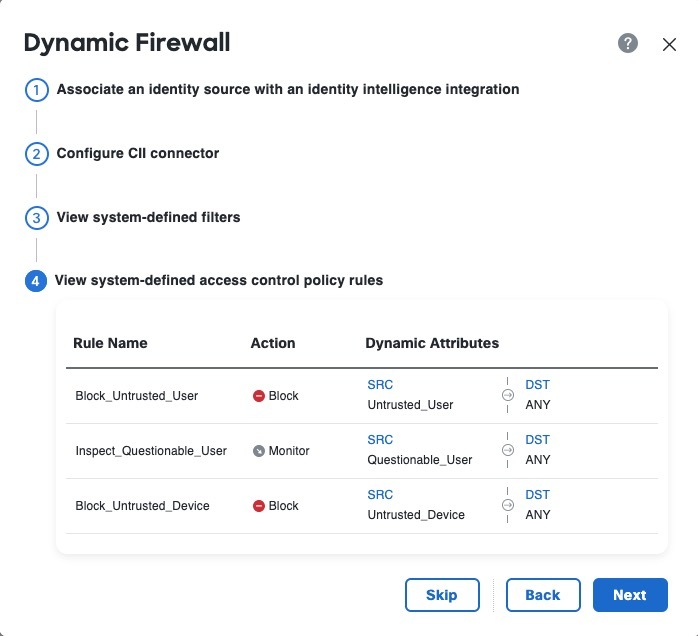This screenshot has width=698, height=636.
Task: Expand View system-defined filters step
Action: (x=148, y=217)
